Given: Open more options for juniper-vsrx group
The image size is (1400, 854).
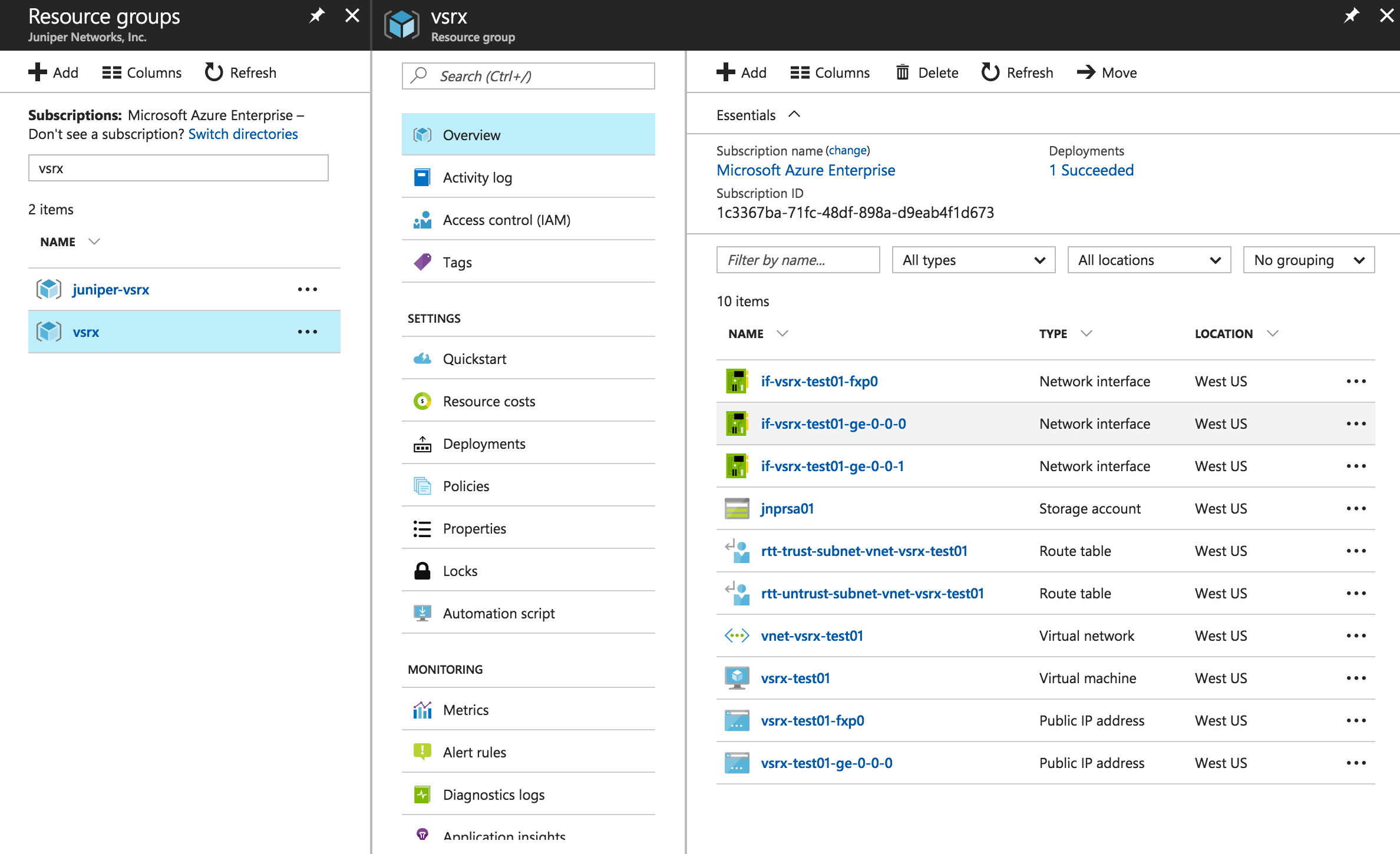Looking at the screenshot, I should [x=307, y=290].
